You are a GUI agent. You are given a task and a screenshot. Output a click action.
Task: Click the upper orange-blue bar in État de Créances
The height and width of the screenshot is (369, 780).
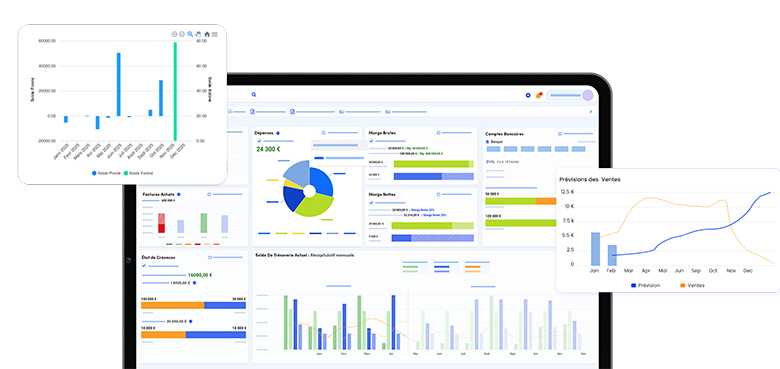click(194, 305)
